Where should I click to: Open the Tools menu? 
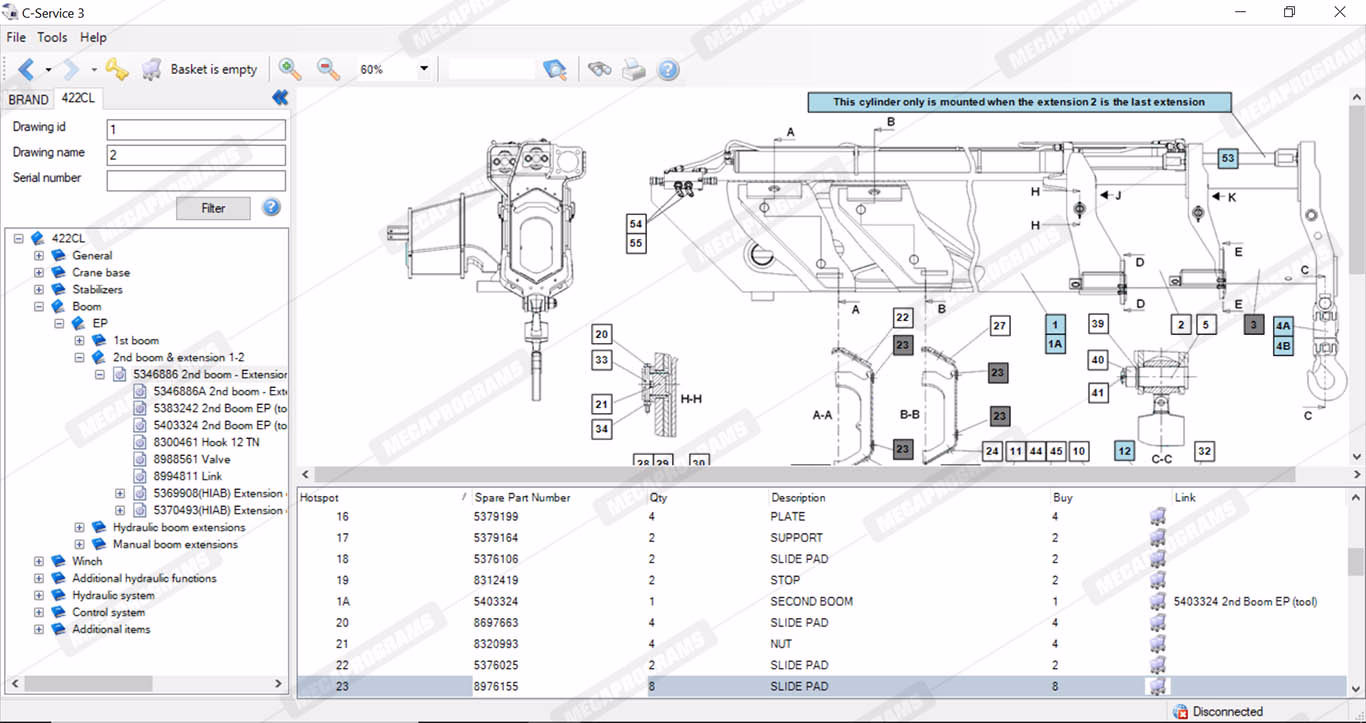click(52, 37)
